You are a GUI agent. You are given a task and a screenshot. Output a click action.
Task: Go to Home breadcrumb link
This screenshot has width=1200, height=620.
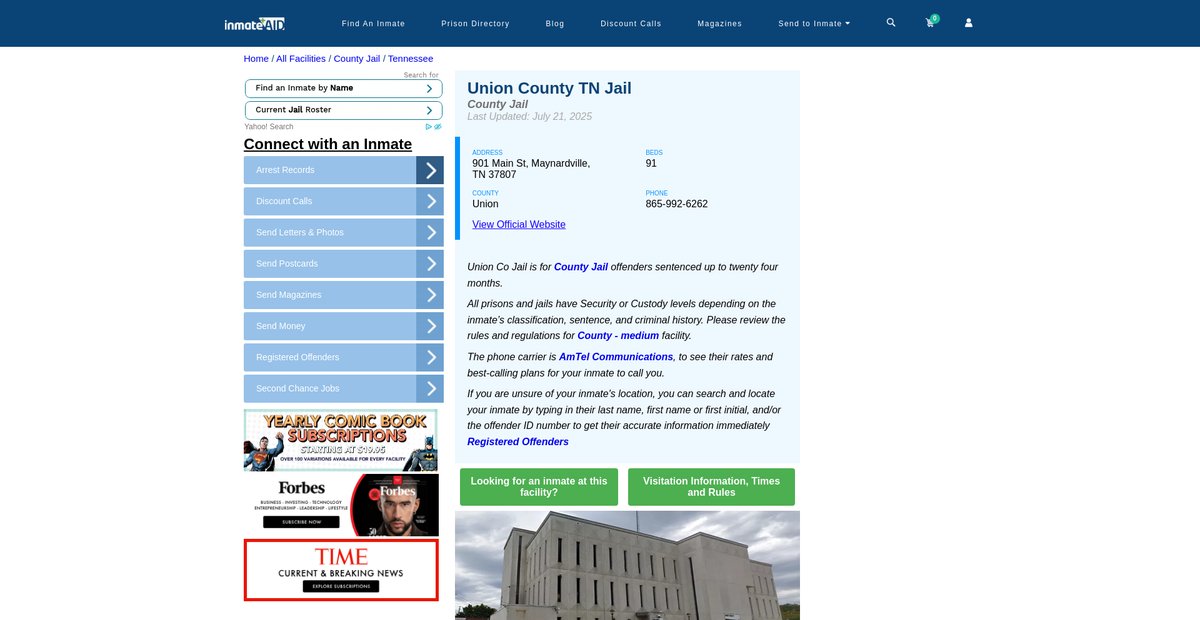256,59
